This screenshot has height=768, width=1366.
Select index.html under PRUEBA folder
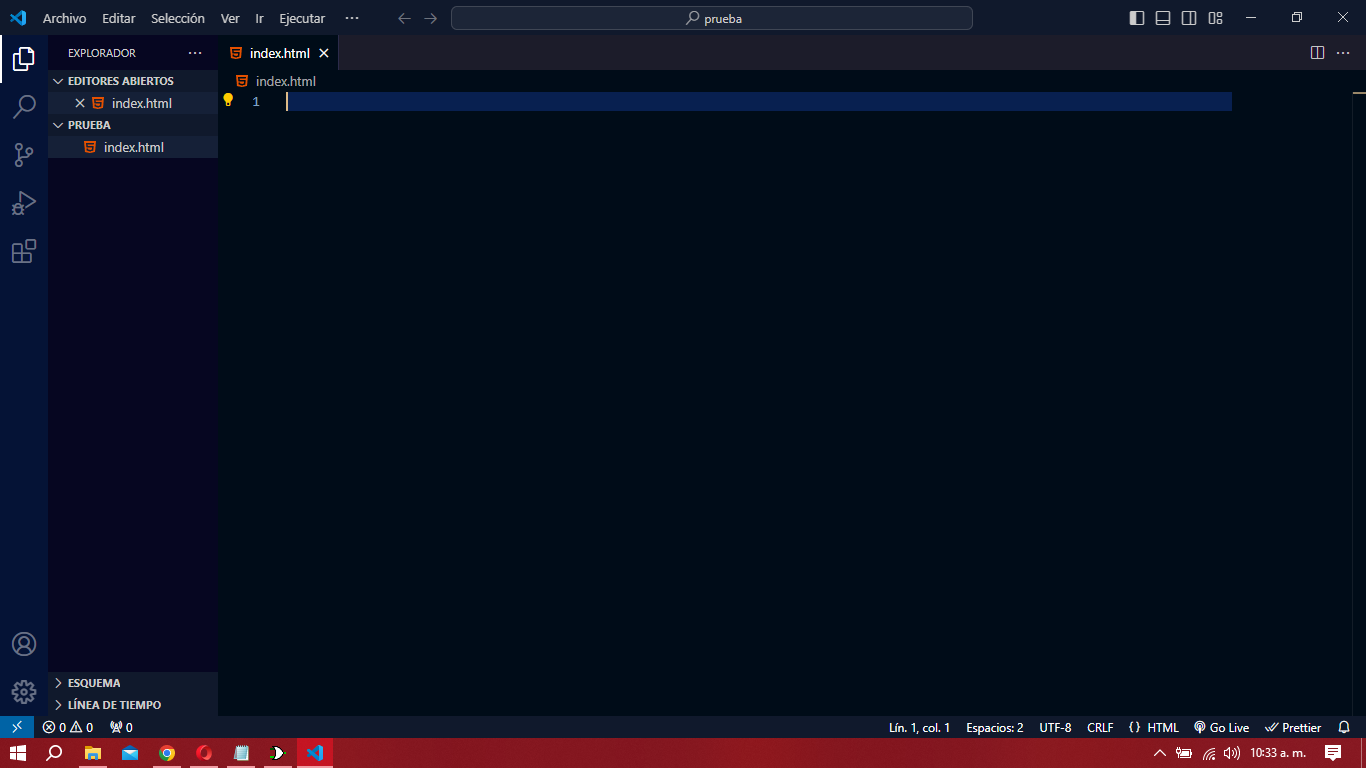(133, 147)
